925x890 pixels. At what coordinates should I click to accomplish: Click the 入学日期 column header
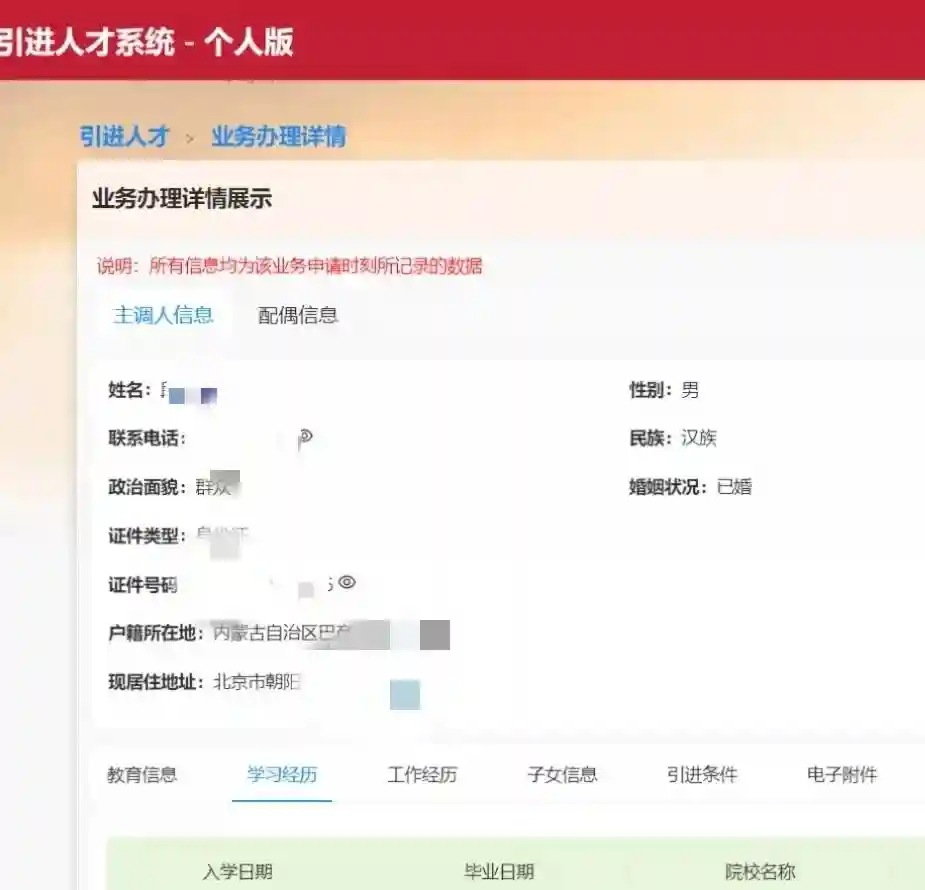point(237,871)
